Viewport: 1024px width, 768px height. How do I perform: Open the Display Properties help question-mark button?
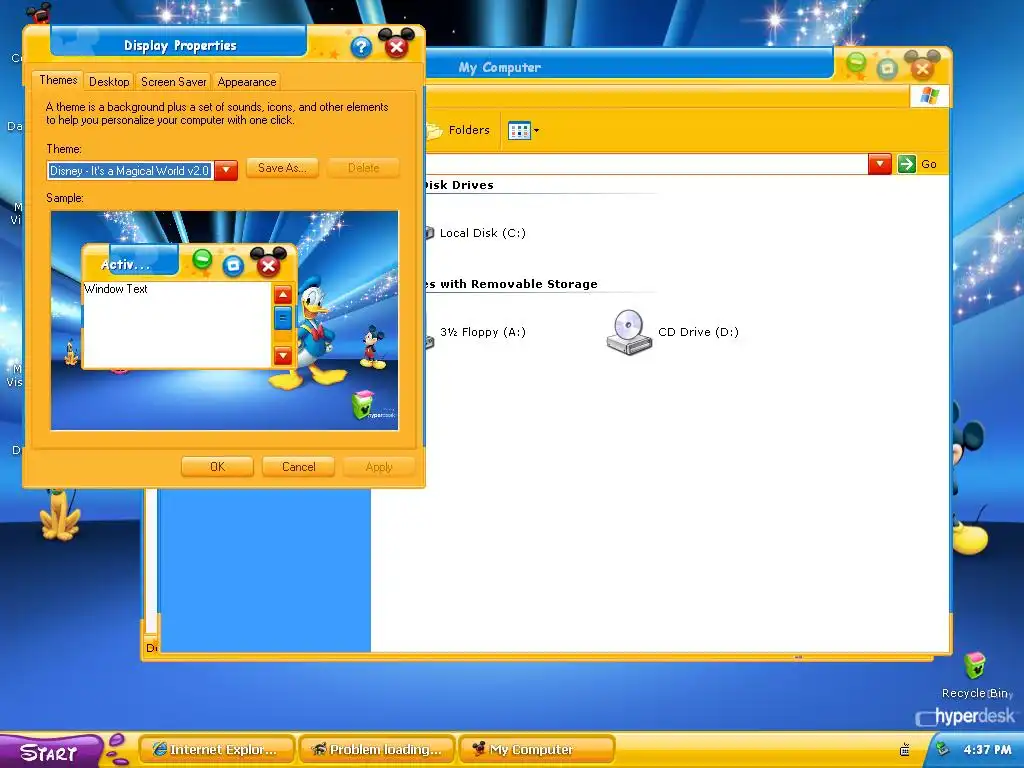(x=361, y=46)
